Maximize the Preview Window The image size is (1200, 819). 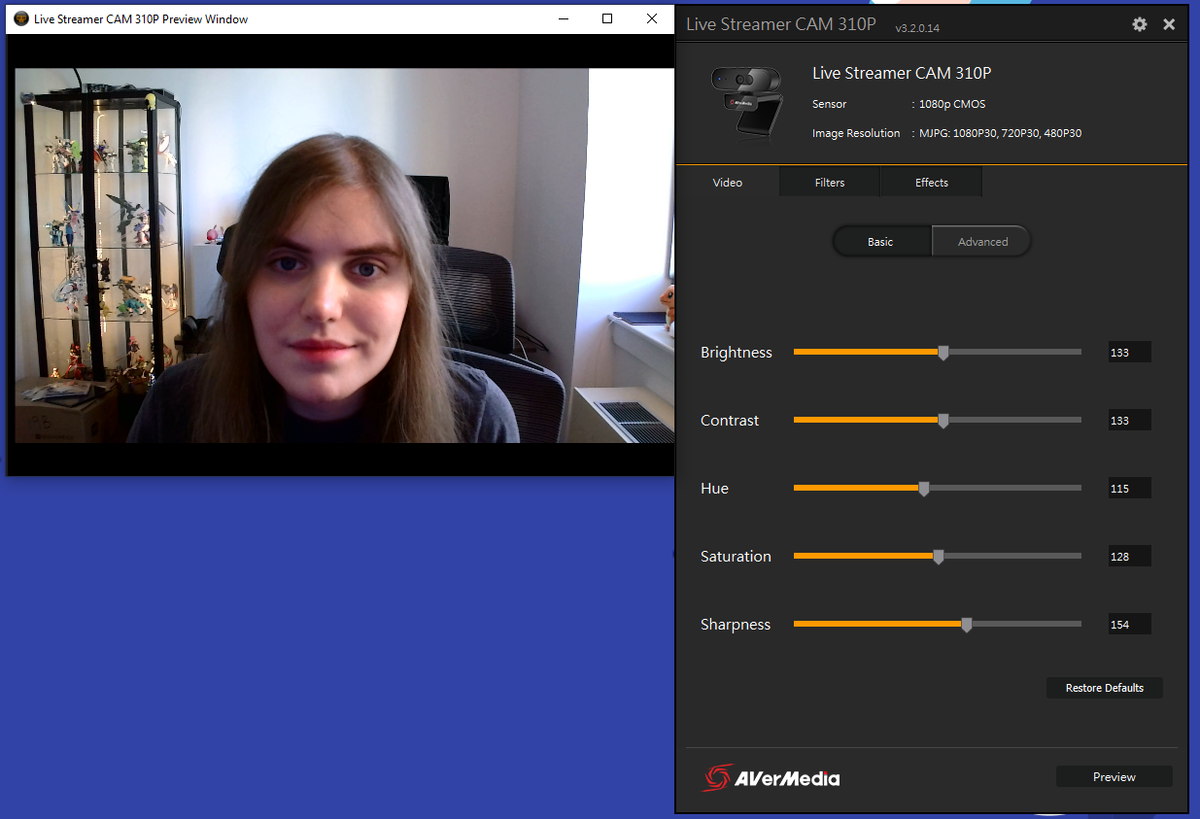coord(607,19)
